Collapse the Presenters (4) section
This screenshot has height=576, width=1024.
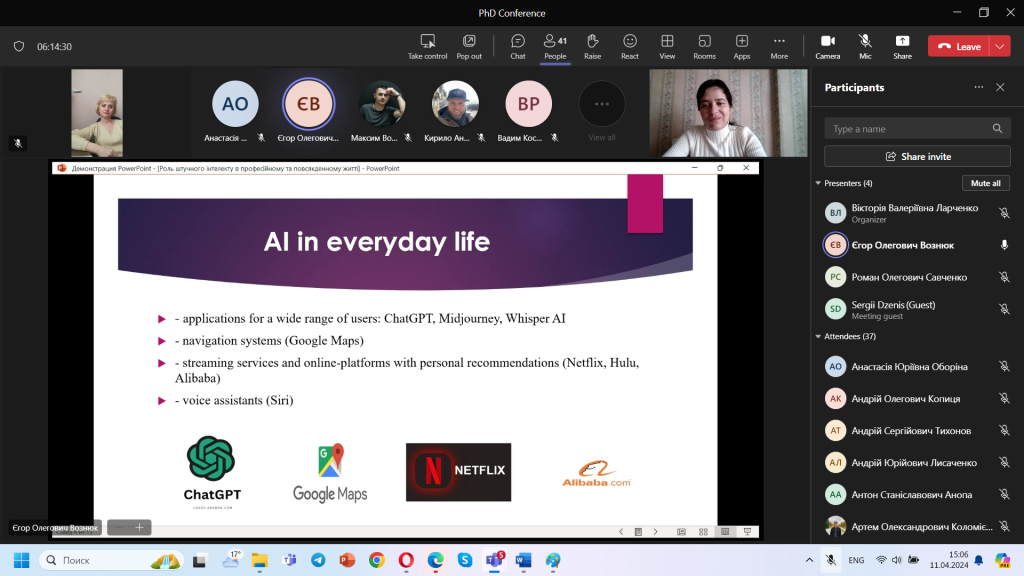pyautogui.click(x=818, y=183)
